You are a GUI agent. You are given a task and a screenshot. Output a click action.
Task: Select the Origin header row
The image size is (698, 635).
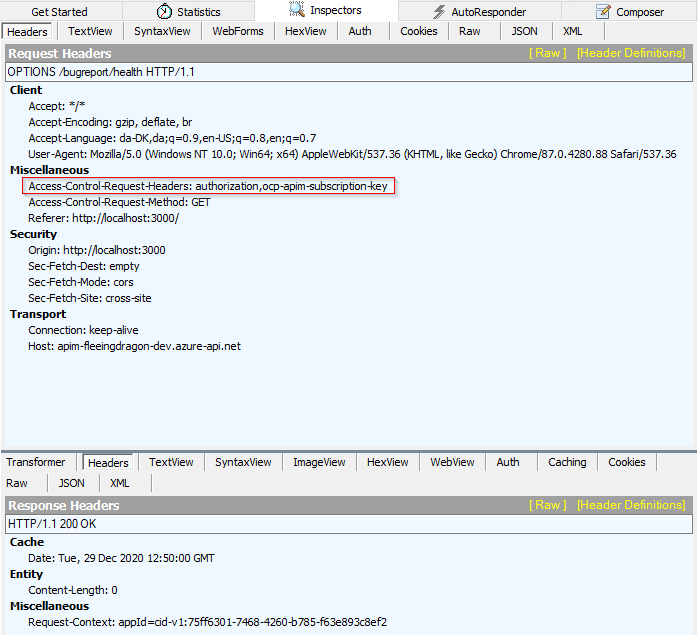97,250
